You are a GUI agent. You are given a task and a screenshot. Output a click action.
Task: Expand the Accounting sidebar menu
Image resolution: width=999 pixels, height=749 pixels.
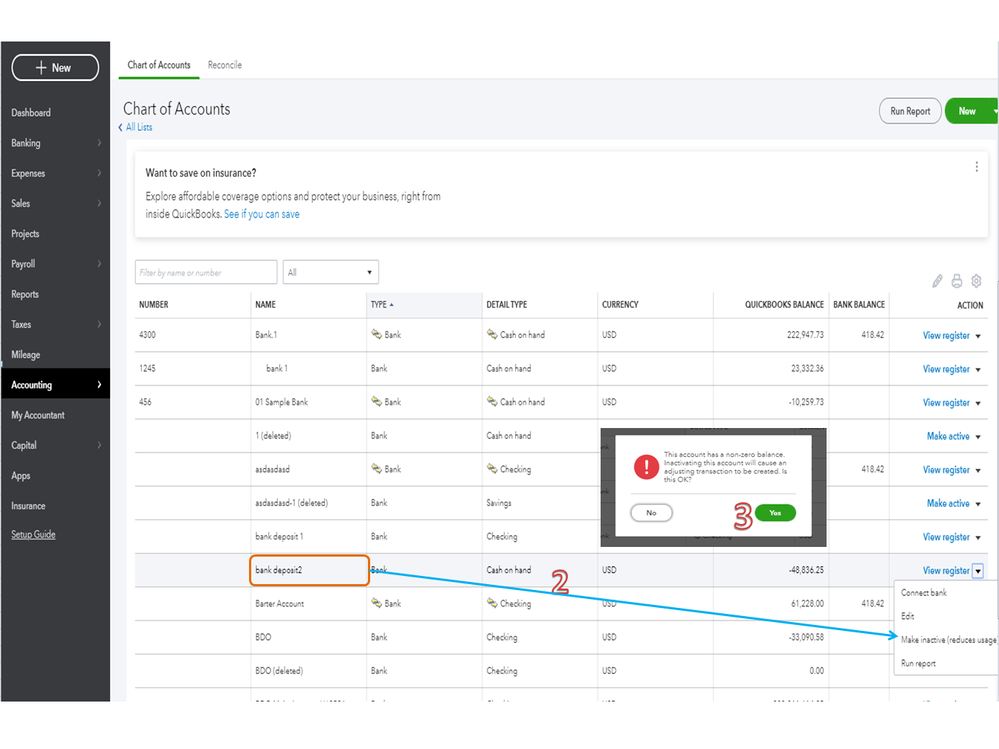coord(55,385)
